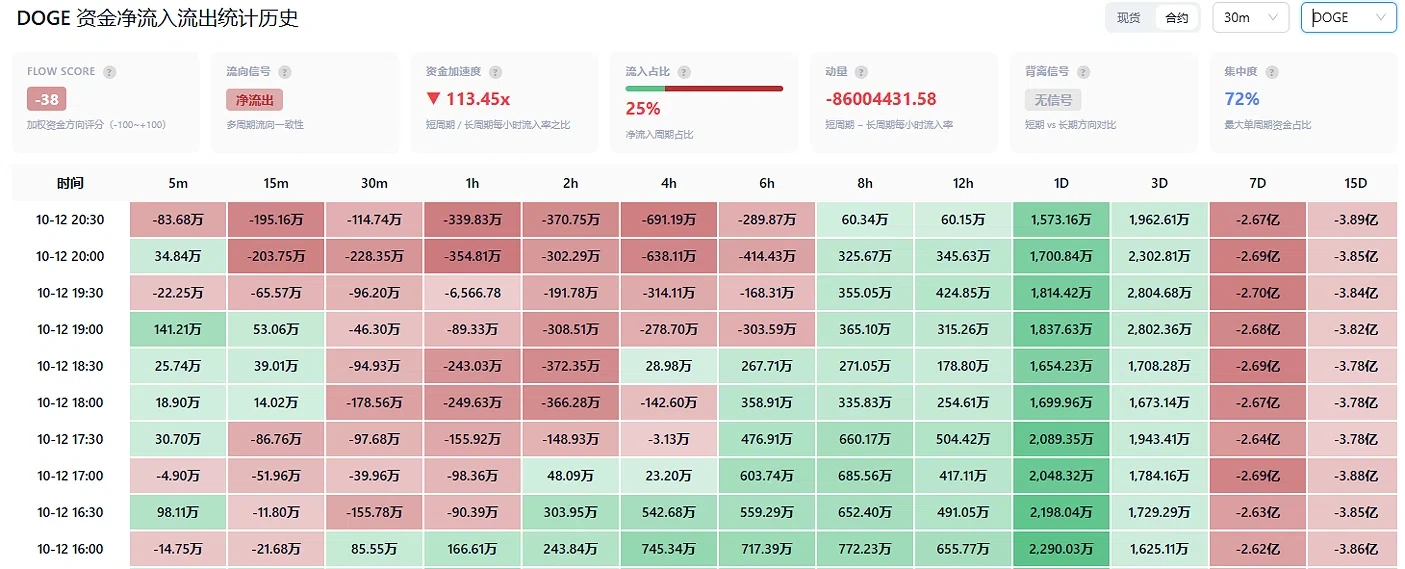Click the 1D column header
1405x569 pixels.
coord(1060,183)
